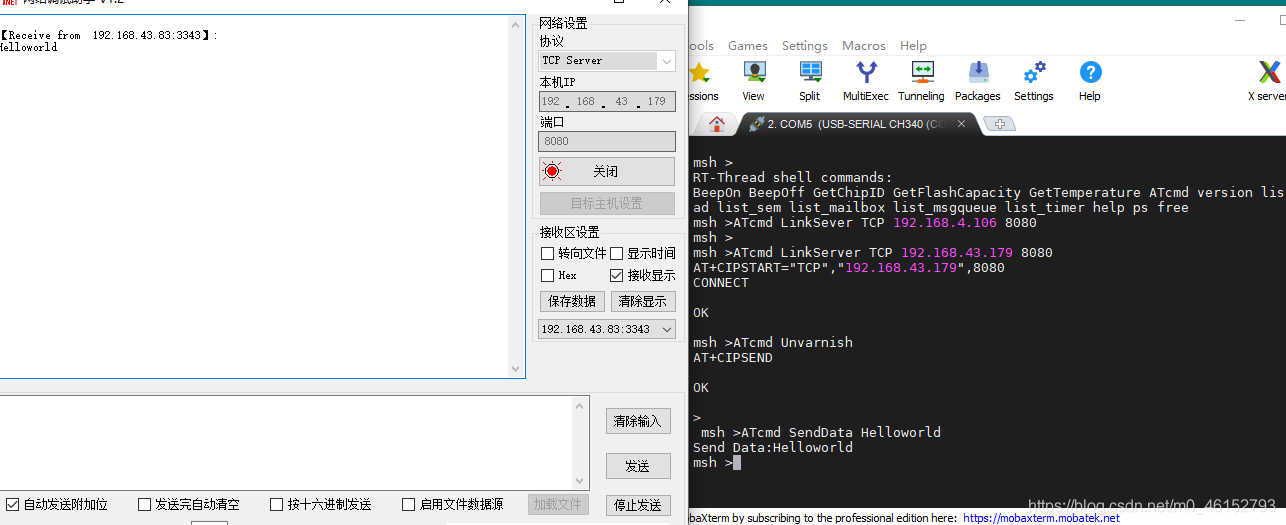Click the Help question-mark icon
This screenshot has width=1286, height=525.
(x=1090, y=80)
